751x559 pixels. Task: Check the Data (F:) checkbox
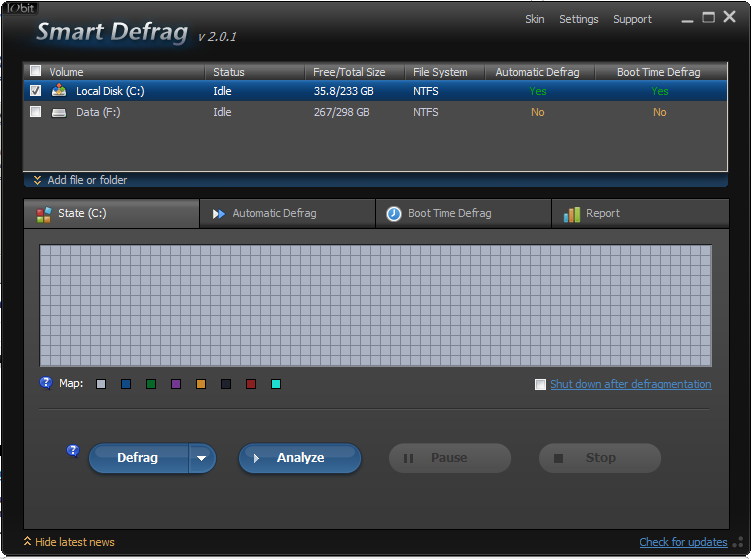click(x=35, y=112)
